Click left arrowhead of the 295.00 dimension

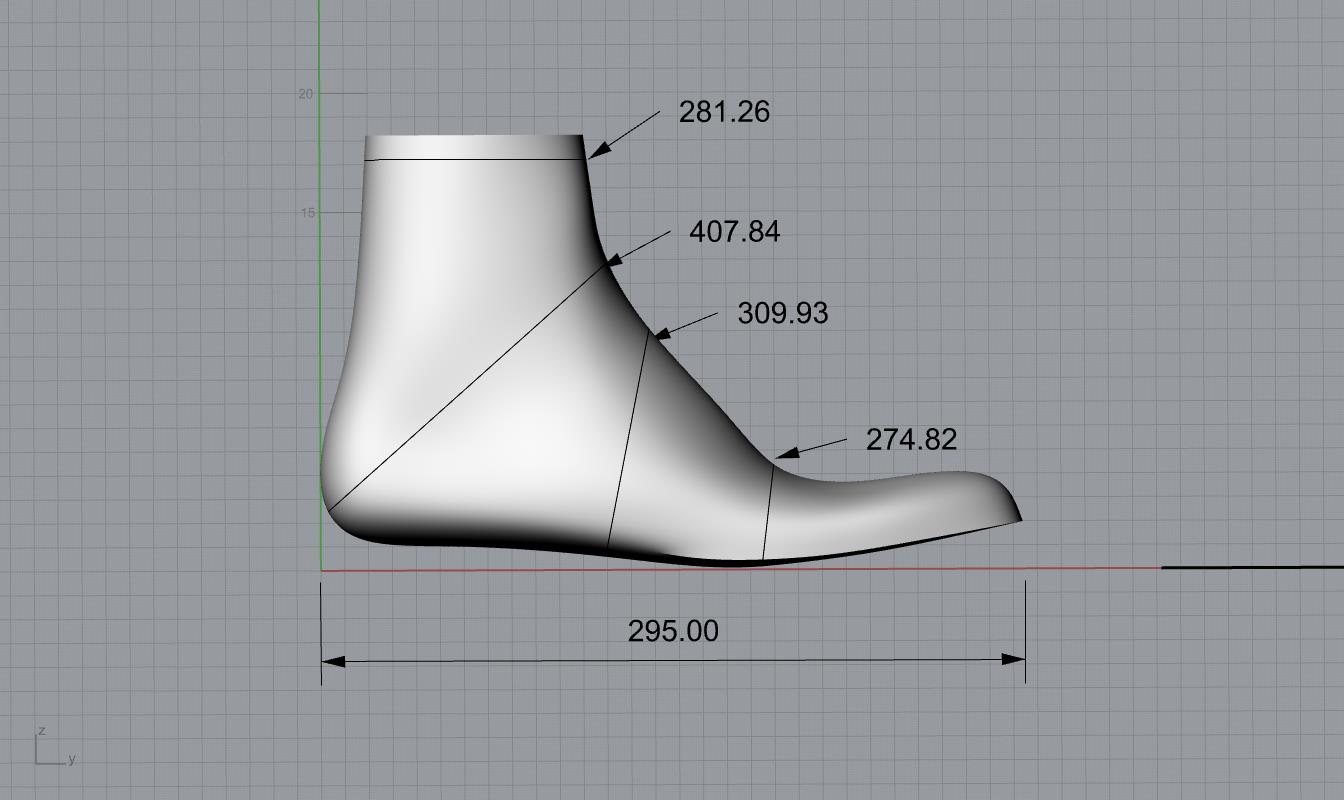(333, 660)
